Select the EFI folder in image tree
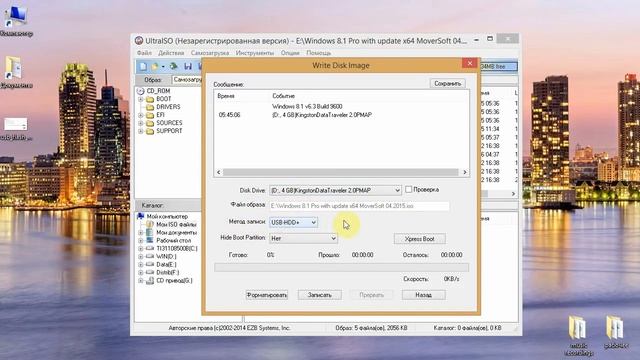The height and width of the screenshot is (360, 640). [x=160, y=115]
